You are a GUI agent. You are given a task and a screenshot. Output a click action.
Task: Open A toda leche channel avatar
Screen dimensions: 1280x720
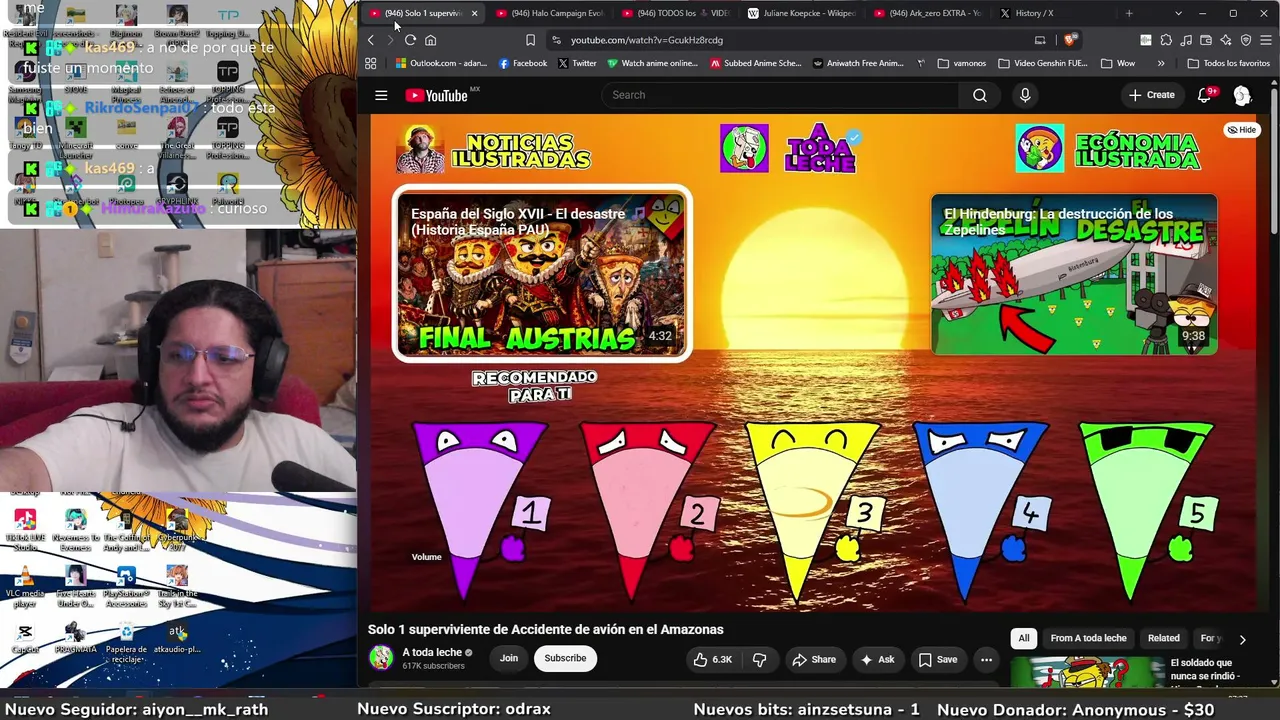click(381, 658)
